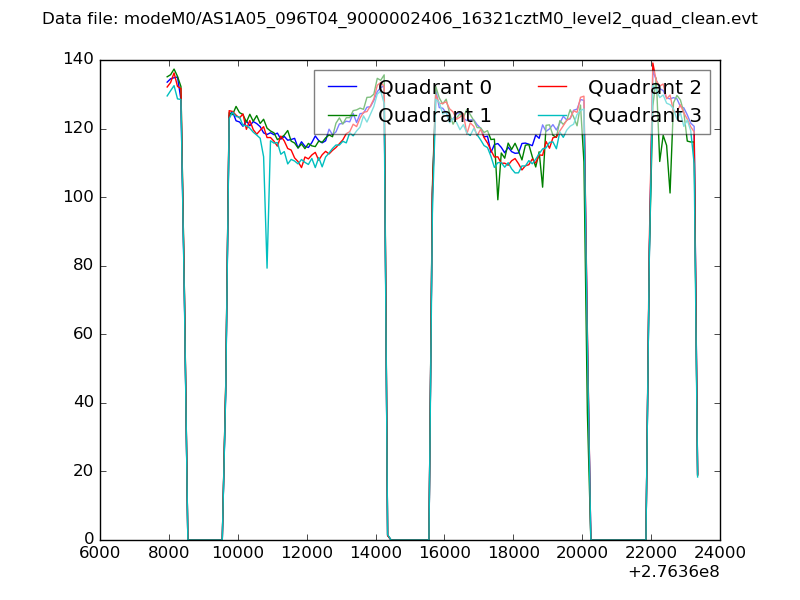Click the plot title with the data file name

tap(400, 19)
